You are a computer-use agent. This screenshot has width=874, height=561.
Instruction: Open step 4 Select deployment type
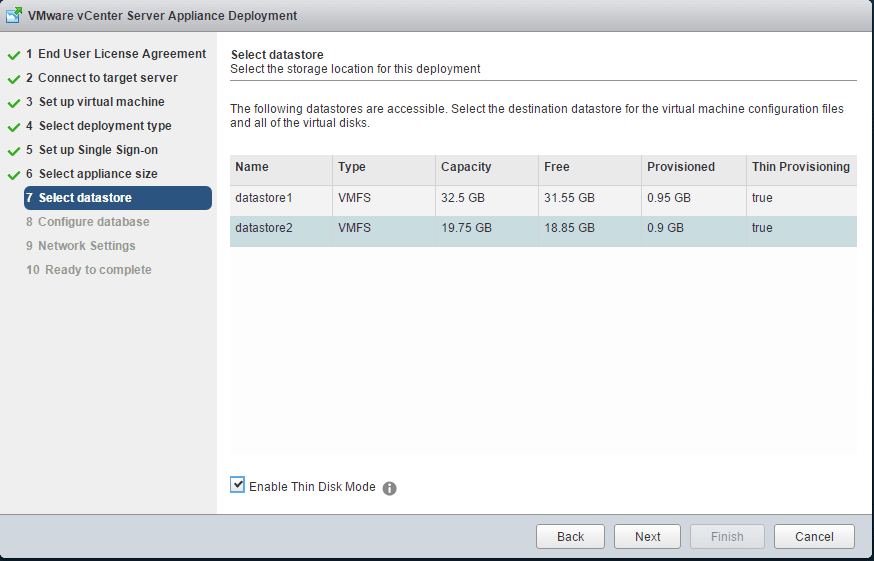(99, 125)
